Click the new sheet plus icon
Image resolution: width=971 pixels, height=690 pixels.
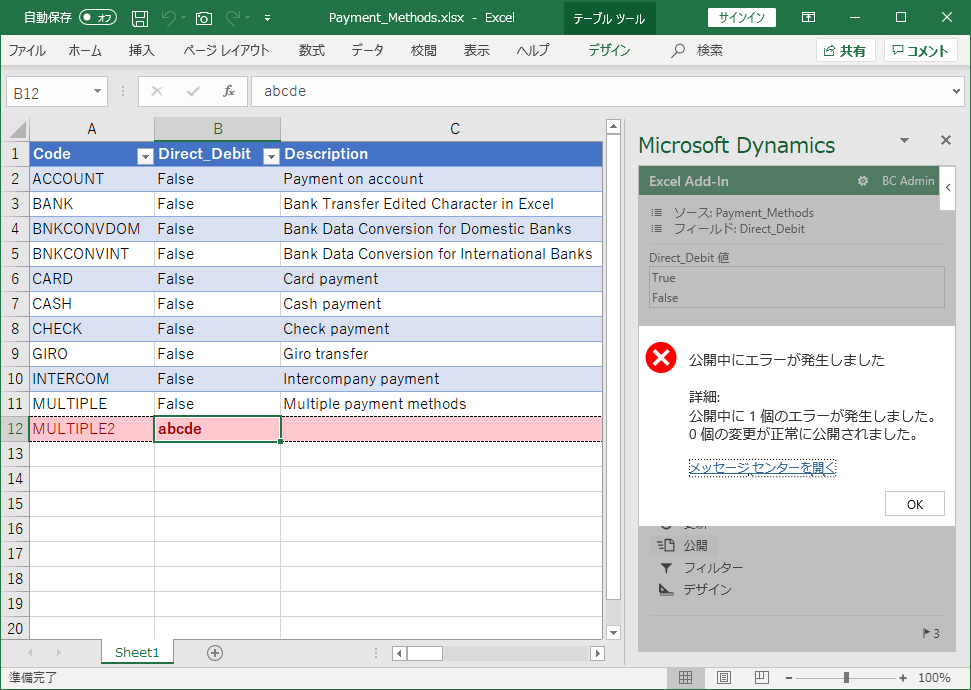click(x=214, y=653)
